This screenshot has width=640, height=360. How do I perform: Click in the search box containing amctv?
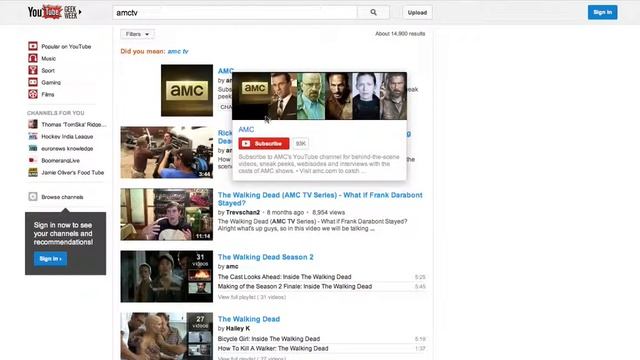tap(235, 13)
